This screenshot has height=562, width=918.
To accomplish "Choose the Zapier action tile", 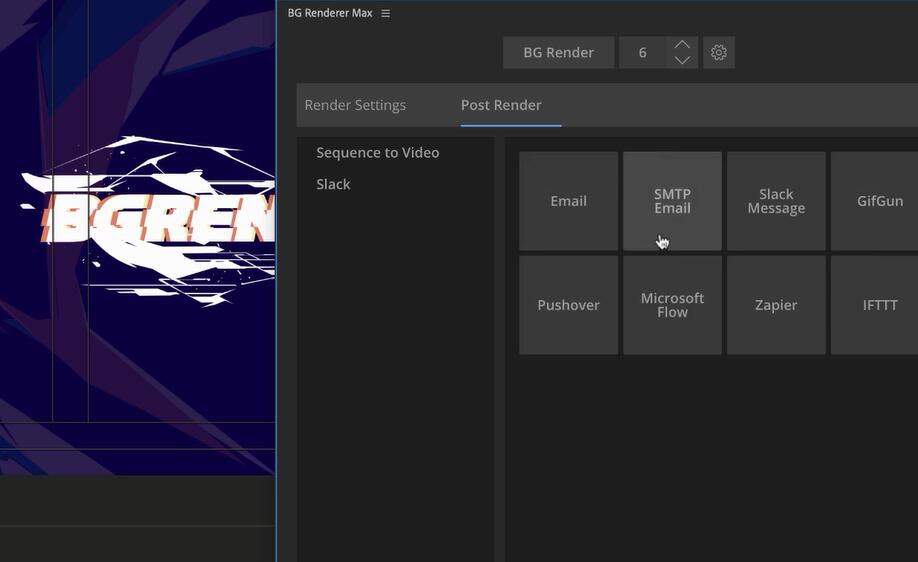I will (776, 305).
